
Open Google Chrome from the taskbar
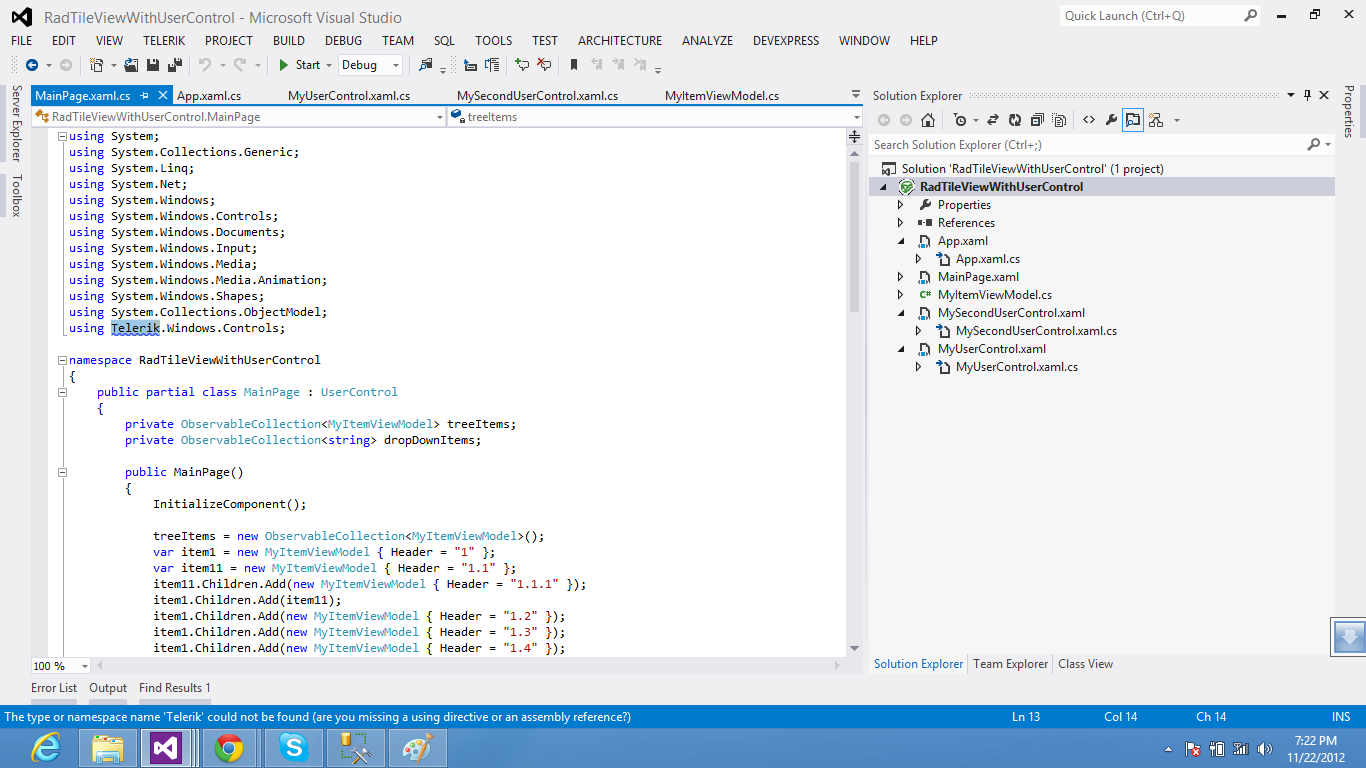point(229,748)
